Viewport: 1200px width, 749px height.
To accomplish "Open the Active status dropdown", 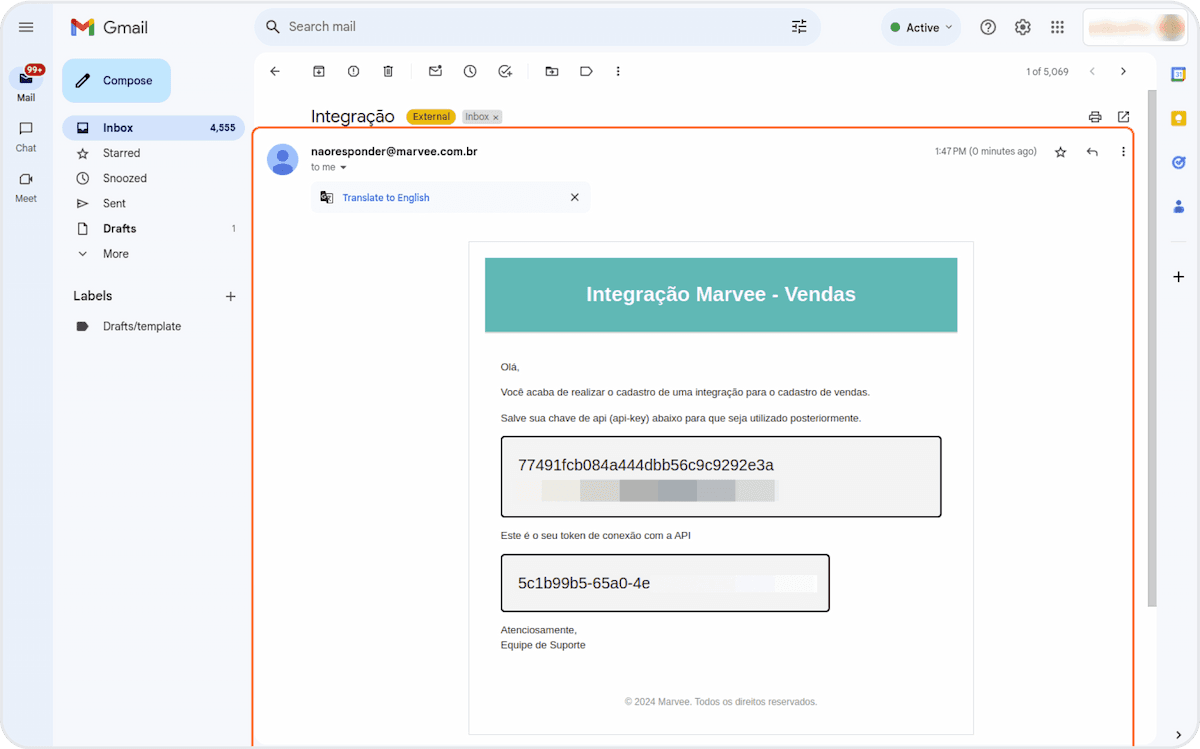I will point(921,28).
